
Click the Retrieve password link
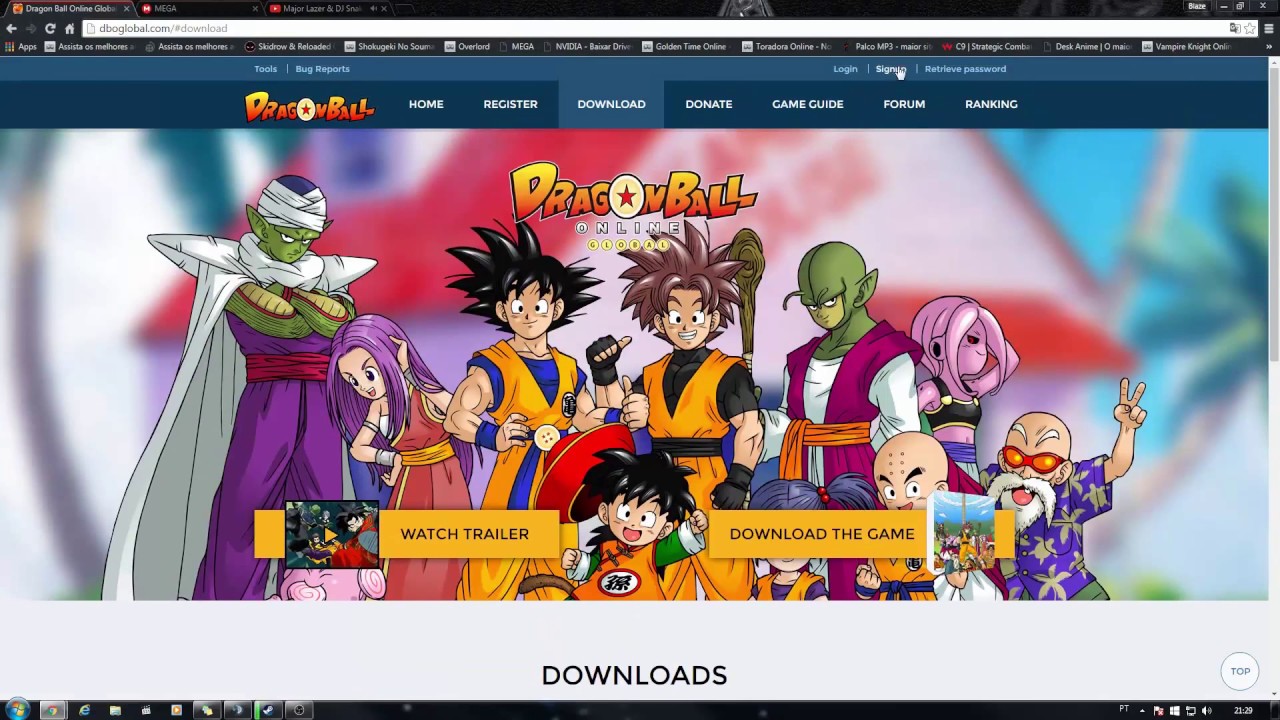click(965, 69)
